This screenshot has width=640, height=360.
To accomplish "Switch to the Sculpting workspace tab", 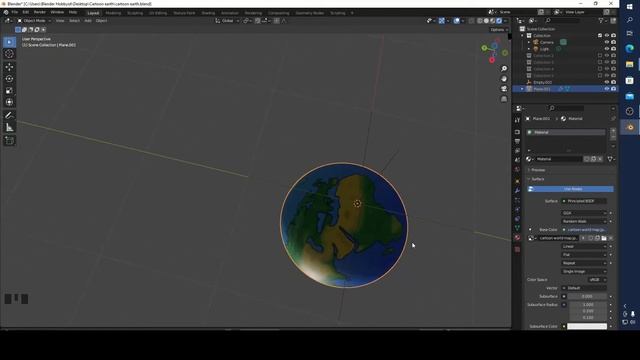I will pos(135,13).
